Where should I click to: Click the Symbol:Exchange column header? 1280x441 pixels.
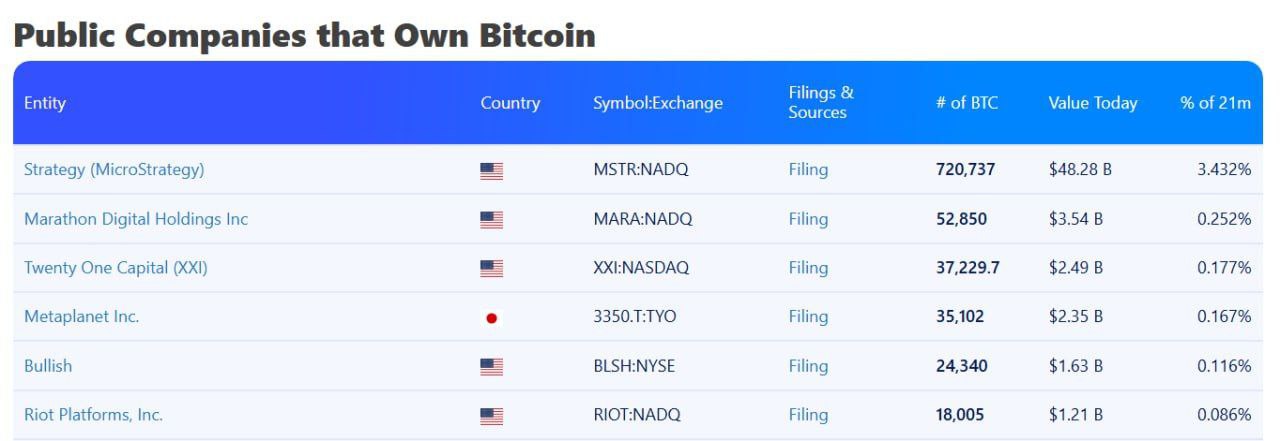click(x=658, y=103)
